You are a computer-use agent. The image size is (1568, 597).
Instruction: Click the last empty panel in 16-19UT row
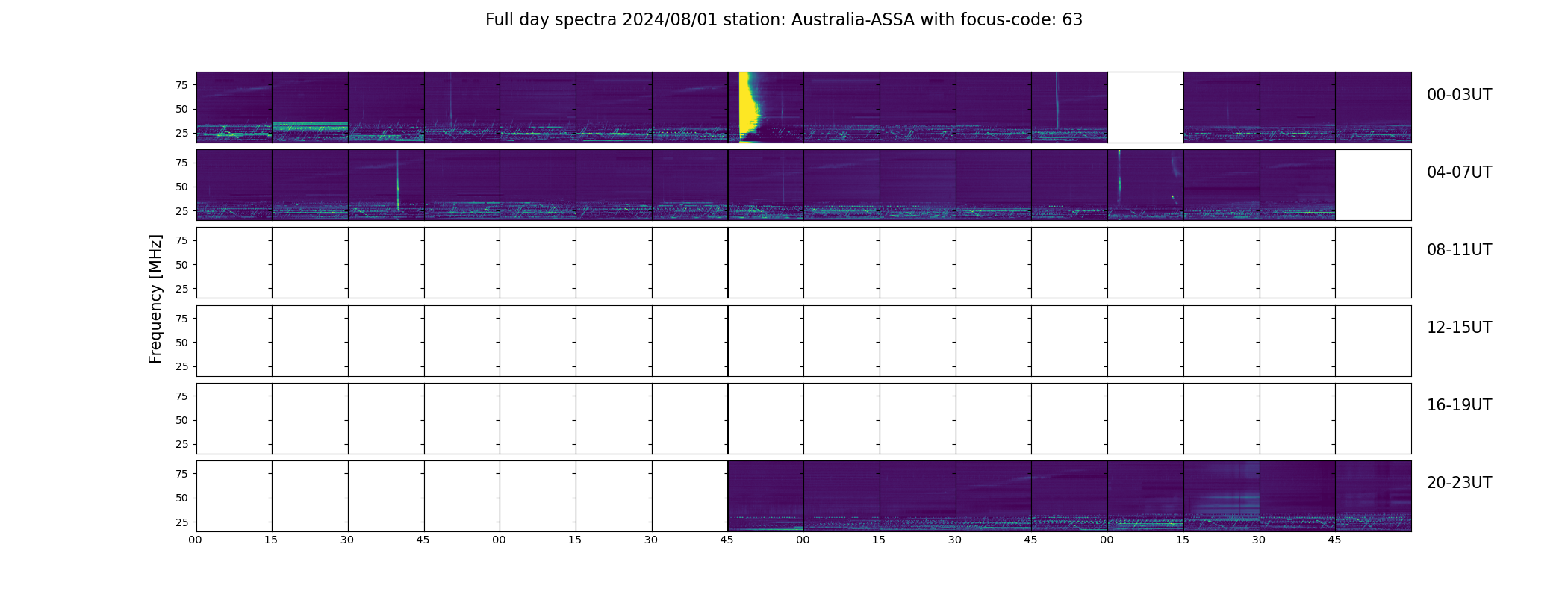[1373, 419]
